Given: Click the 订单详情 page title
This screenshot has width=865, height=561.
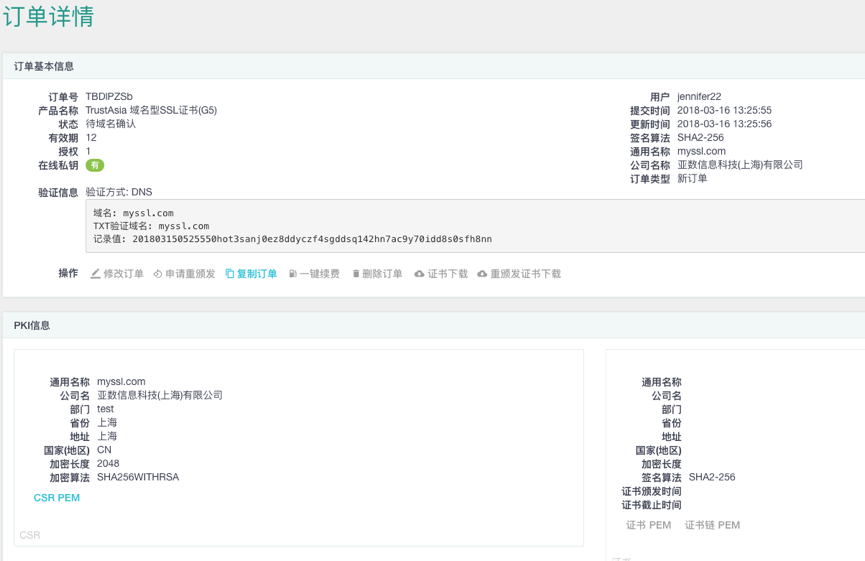Looking at the screenshot, I should point(49,17).
